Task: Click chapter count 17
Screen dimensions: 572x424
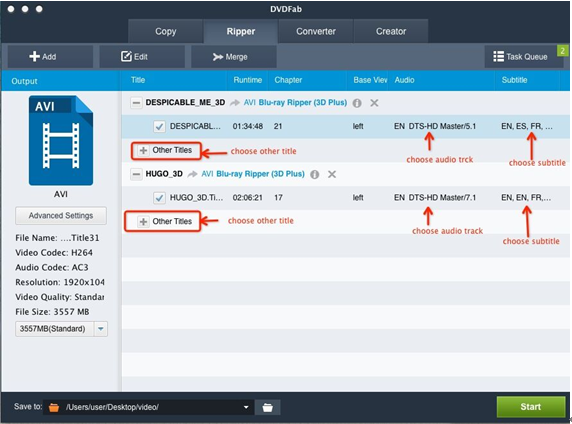Action: pyautogui.click(x=278, y=197)
